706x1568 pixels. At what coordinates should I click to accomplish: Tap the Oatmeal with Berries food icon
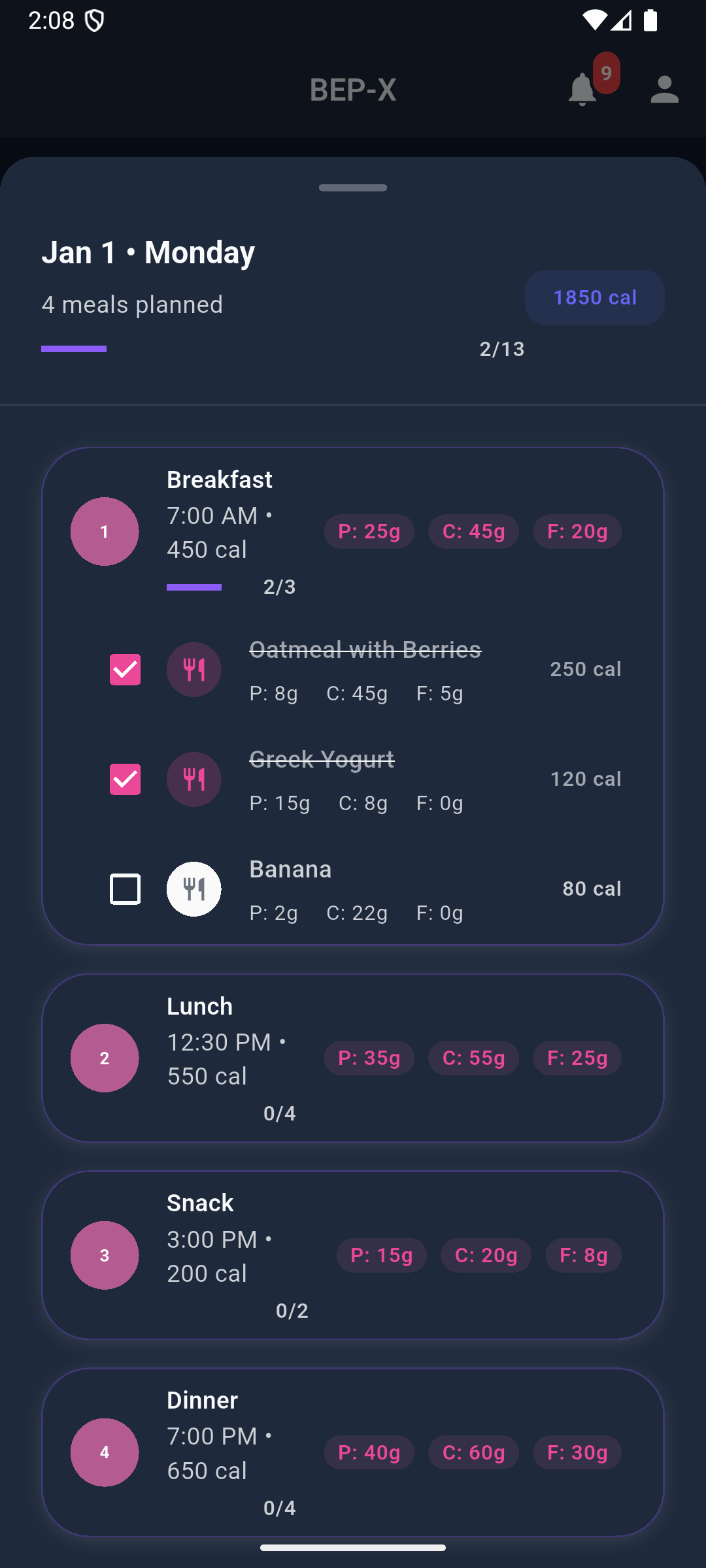pyautogui.click(x=193, y=670)
